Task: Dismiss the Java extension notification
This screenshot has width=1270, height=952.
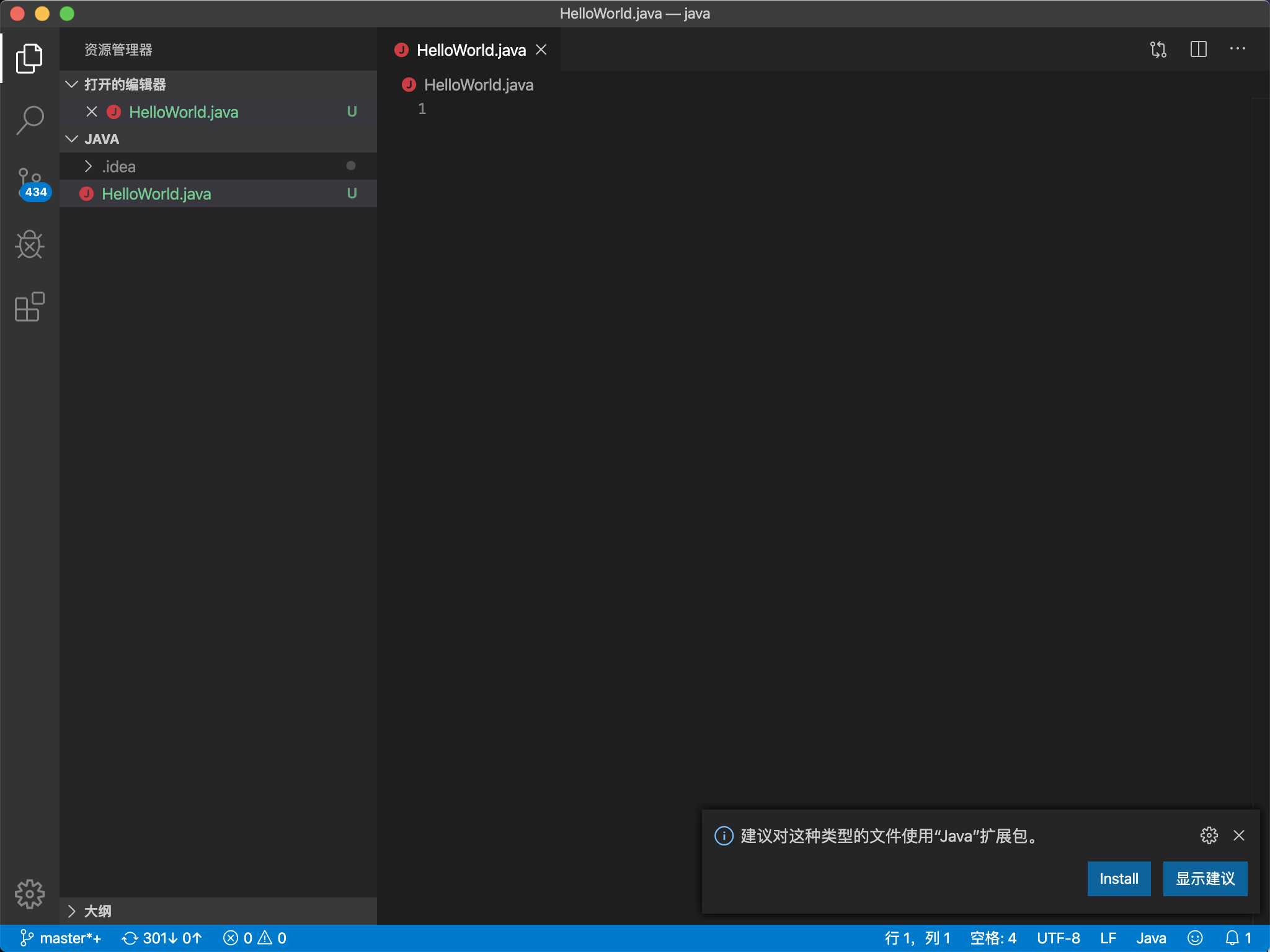Action: 1239,835
